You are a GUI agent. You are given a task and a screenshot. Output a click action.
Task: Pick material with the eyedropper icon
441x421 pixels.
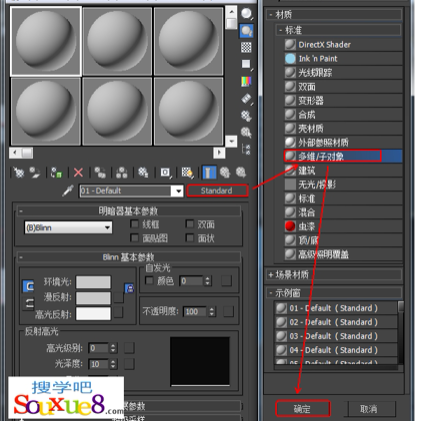coord(68,191)
